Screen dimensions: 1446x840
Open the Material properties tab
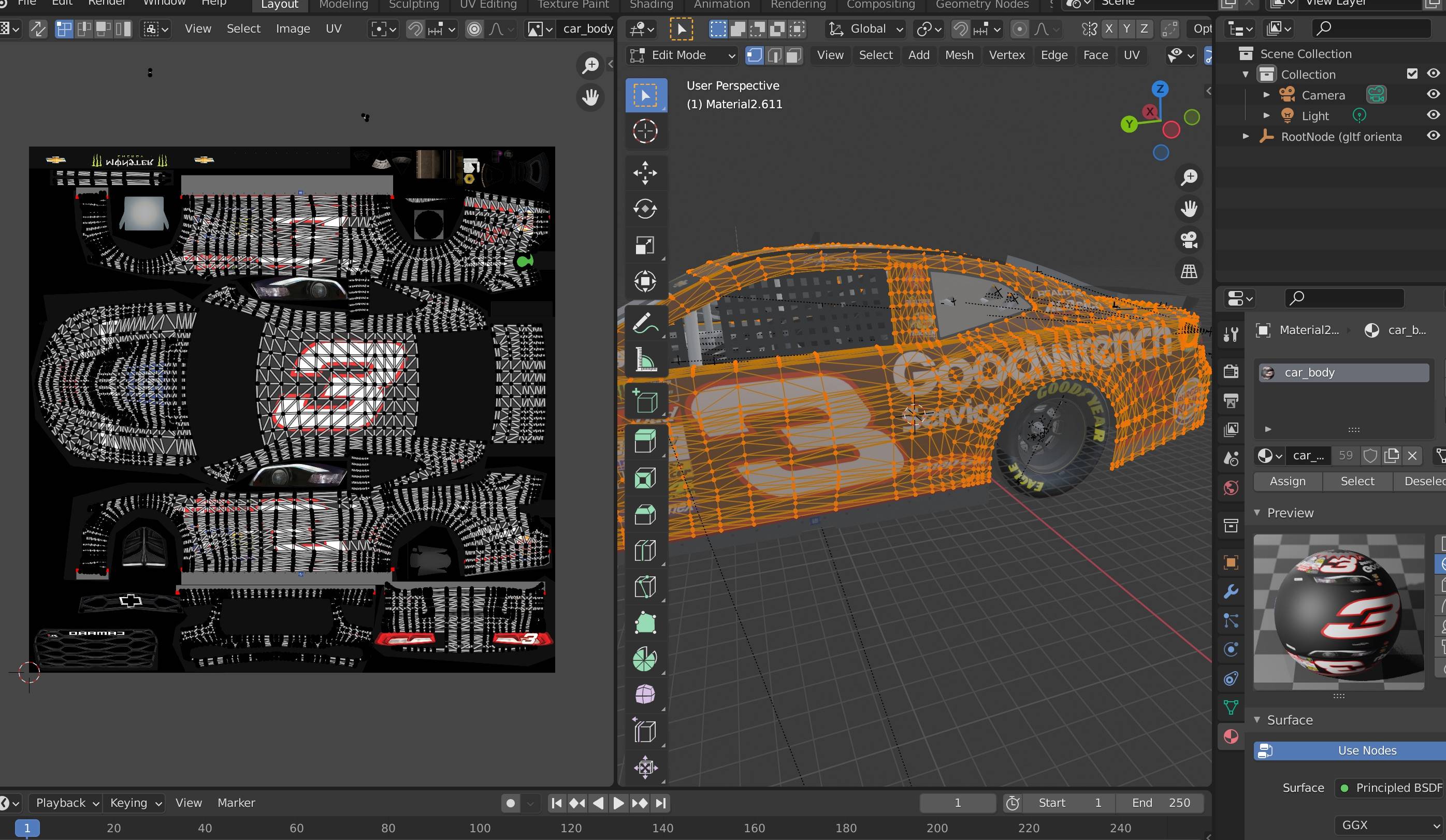(x=1231, y=737)
